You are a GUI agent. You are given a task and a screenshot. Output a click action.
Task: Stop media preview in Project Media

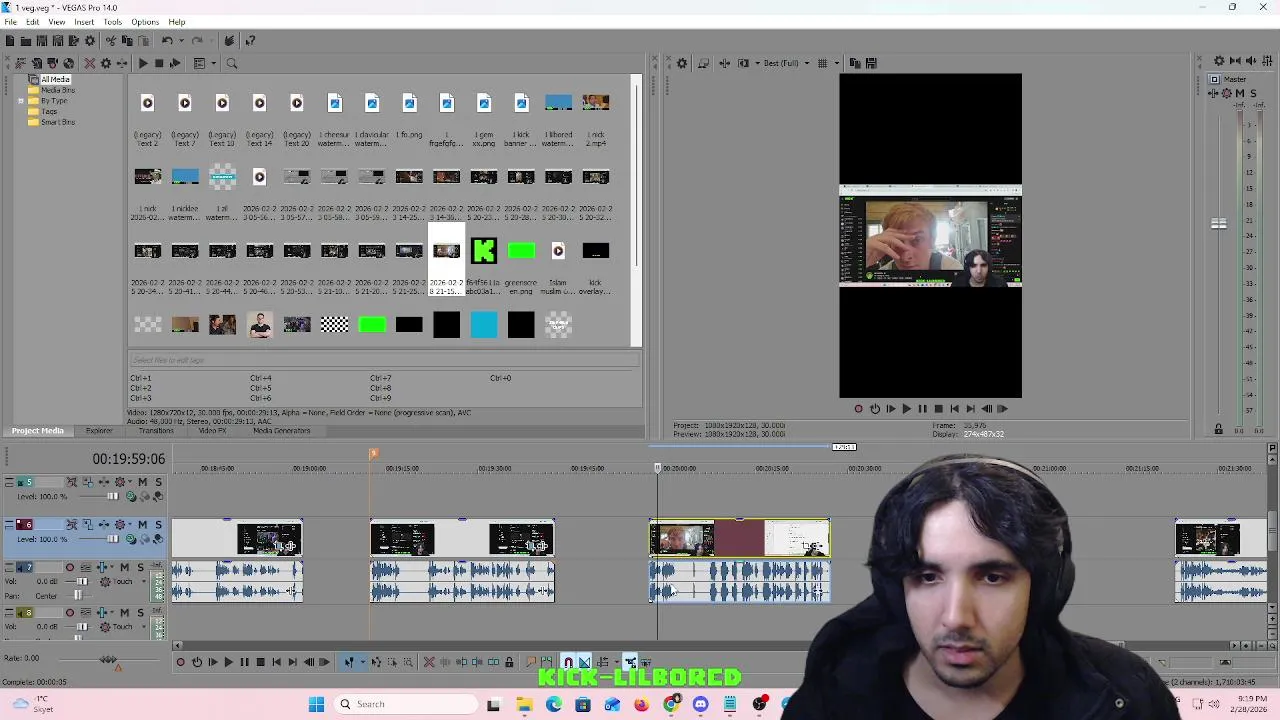[x=159, y=63]
